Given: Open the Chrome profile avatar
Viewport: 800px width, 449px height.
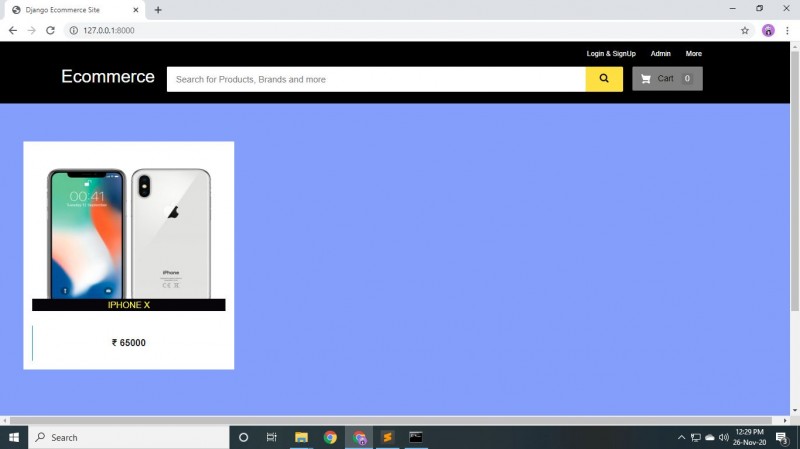Looking at the screenshot, I should point(768,31).
